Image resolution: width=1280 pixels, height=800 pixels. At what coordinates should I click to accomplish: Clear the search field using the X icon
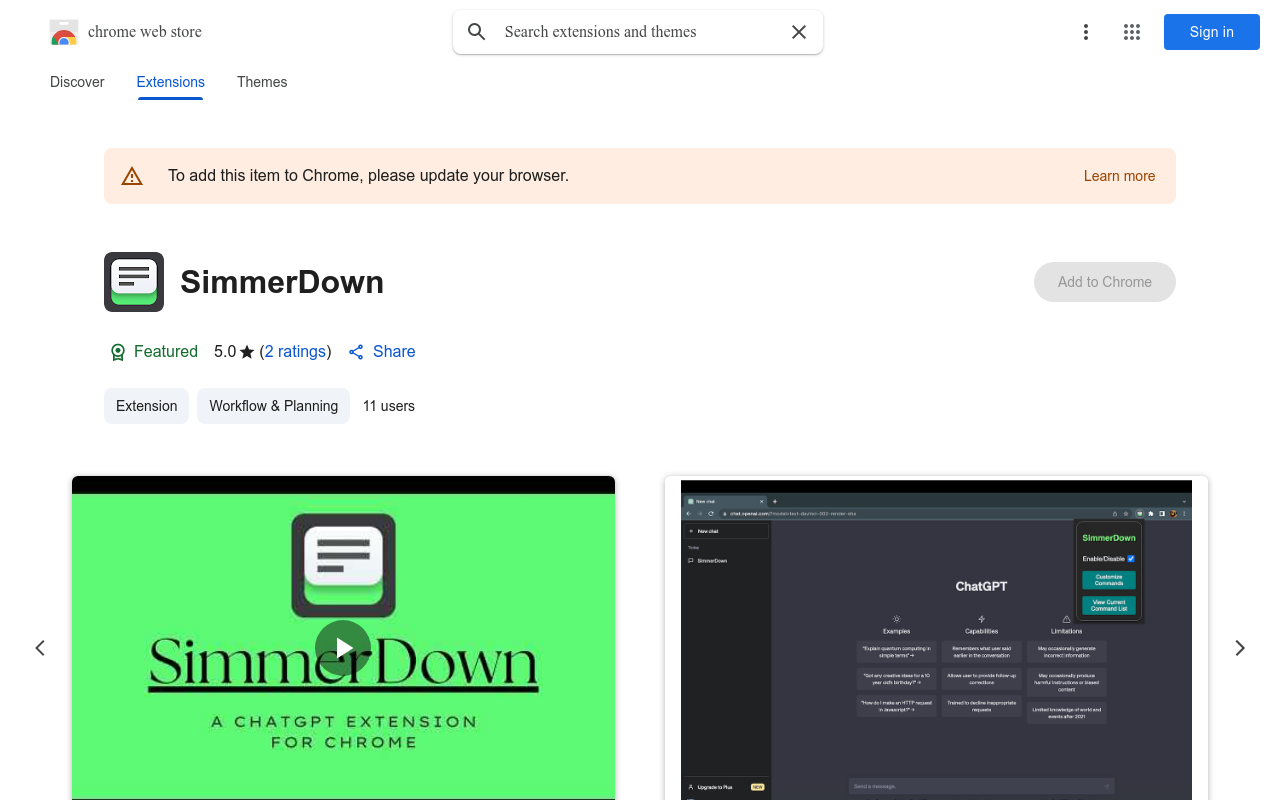pos(798,31)
